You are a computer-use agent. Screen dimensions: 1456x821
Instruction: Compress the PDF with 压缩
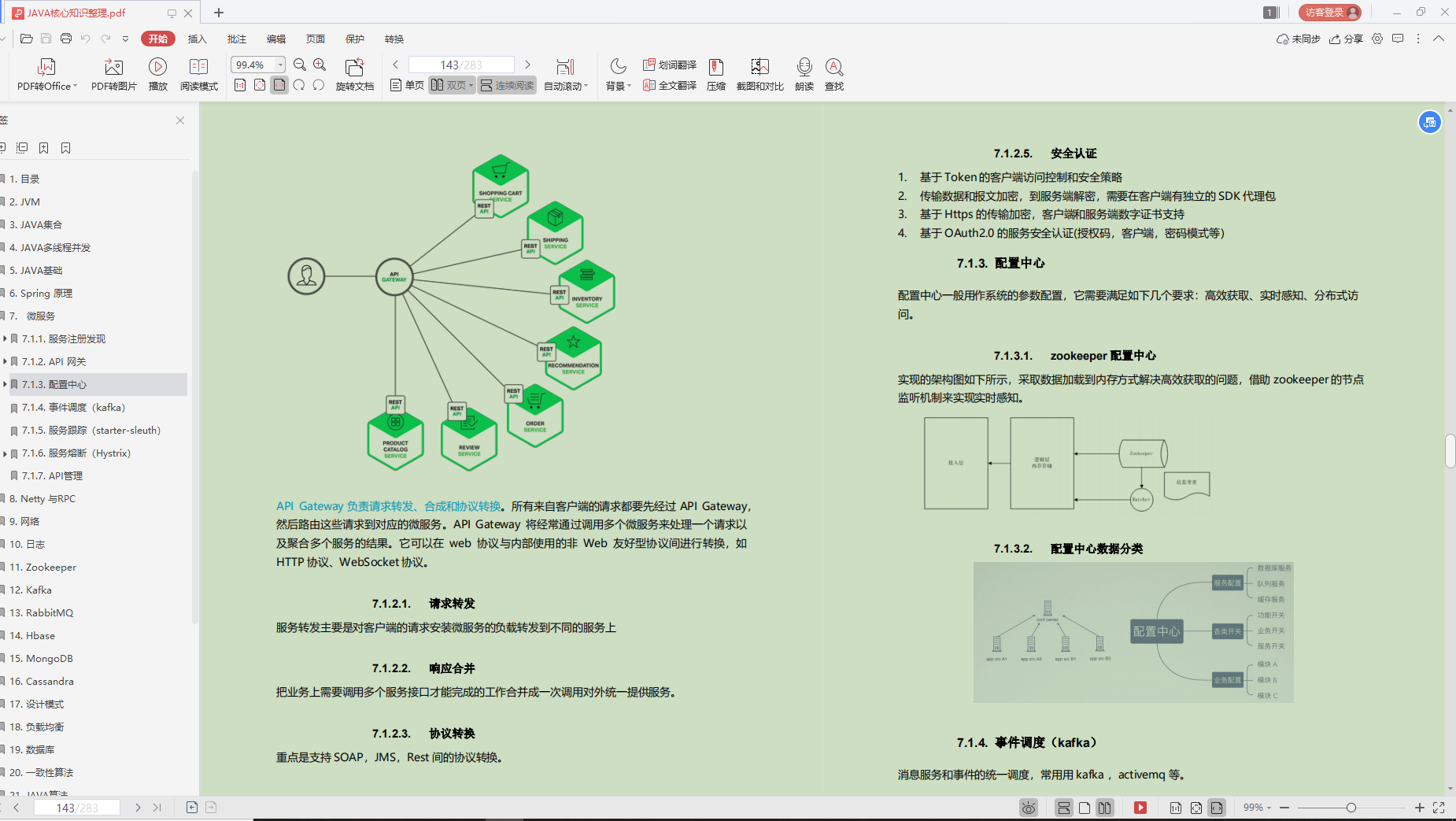click(x=716, y=75)
